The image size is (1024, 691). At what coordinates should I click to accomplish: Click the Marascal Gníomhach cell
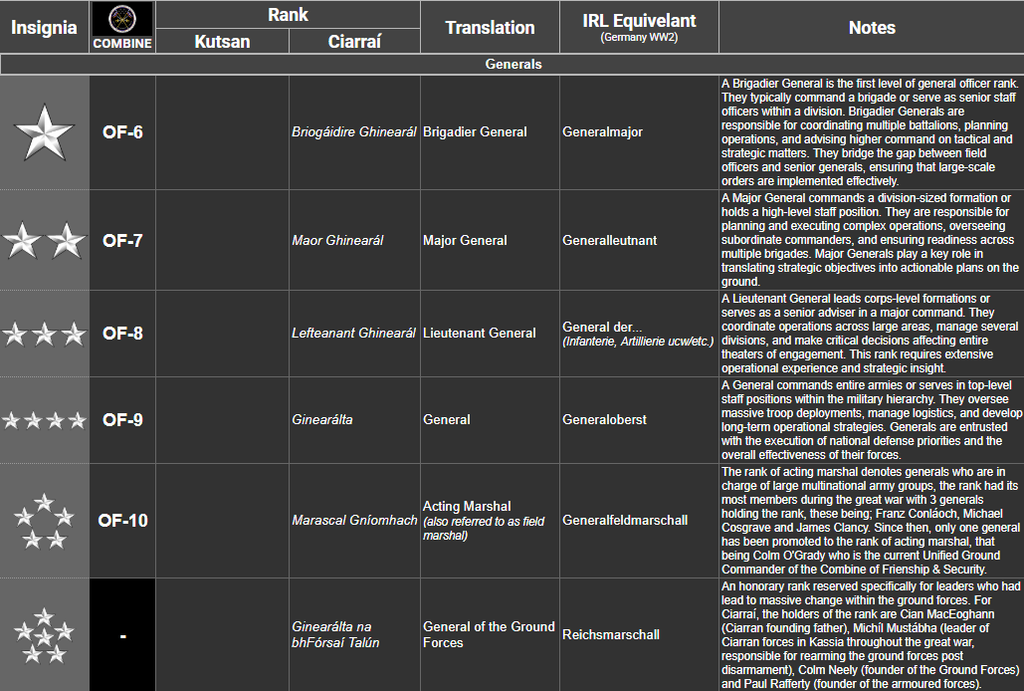pyautogui.click(x=355, y=521)
